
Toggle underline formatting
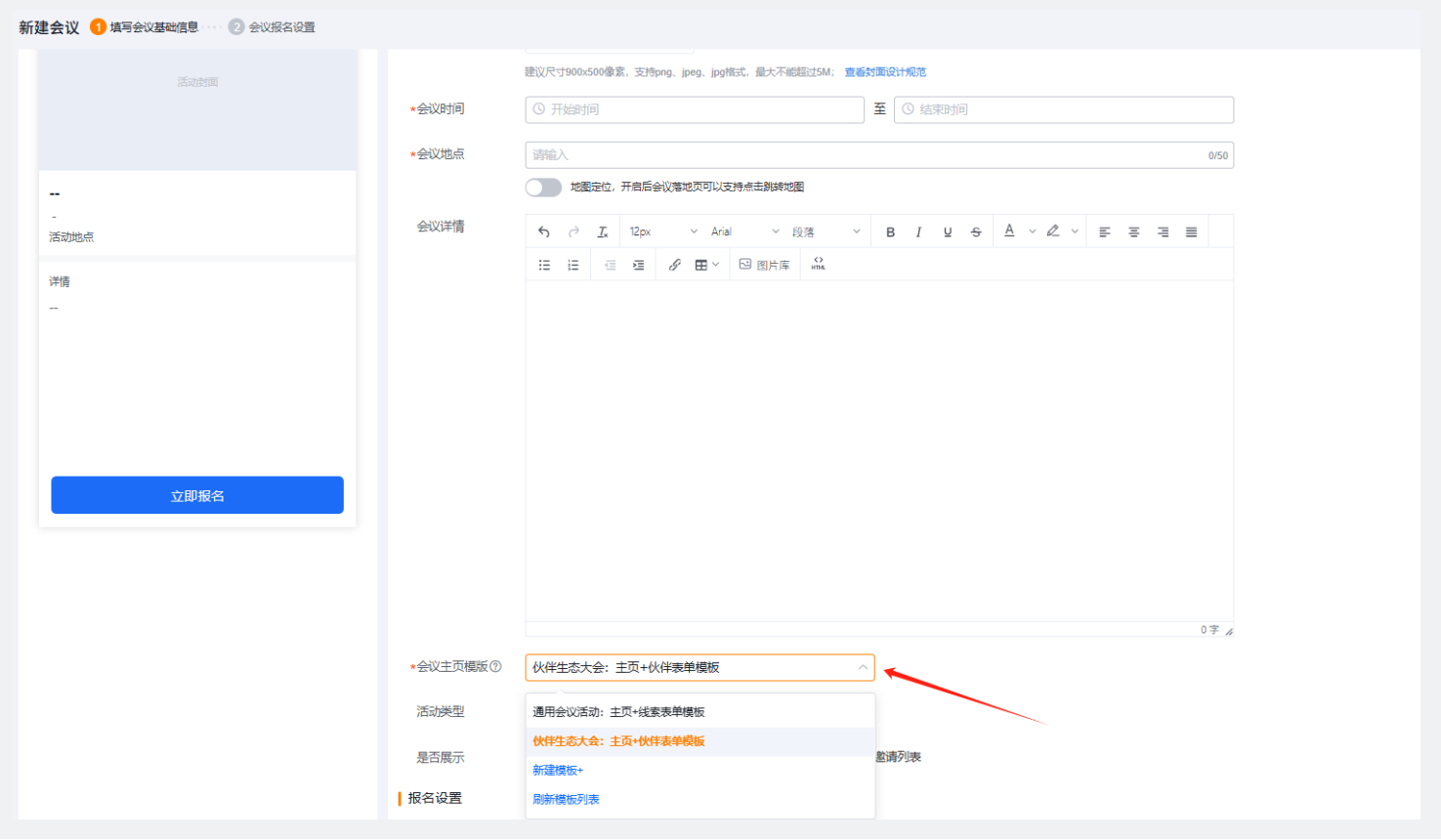pos(948,231)
